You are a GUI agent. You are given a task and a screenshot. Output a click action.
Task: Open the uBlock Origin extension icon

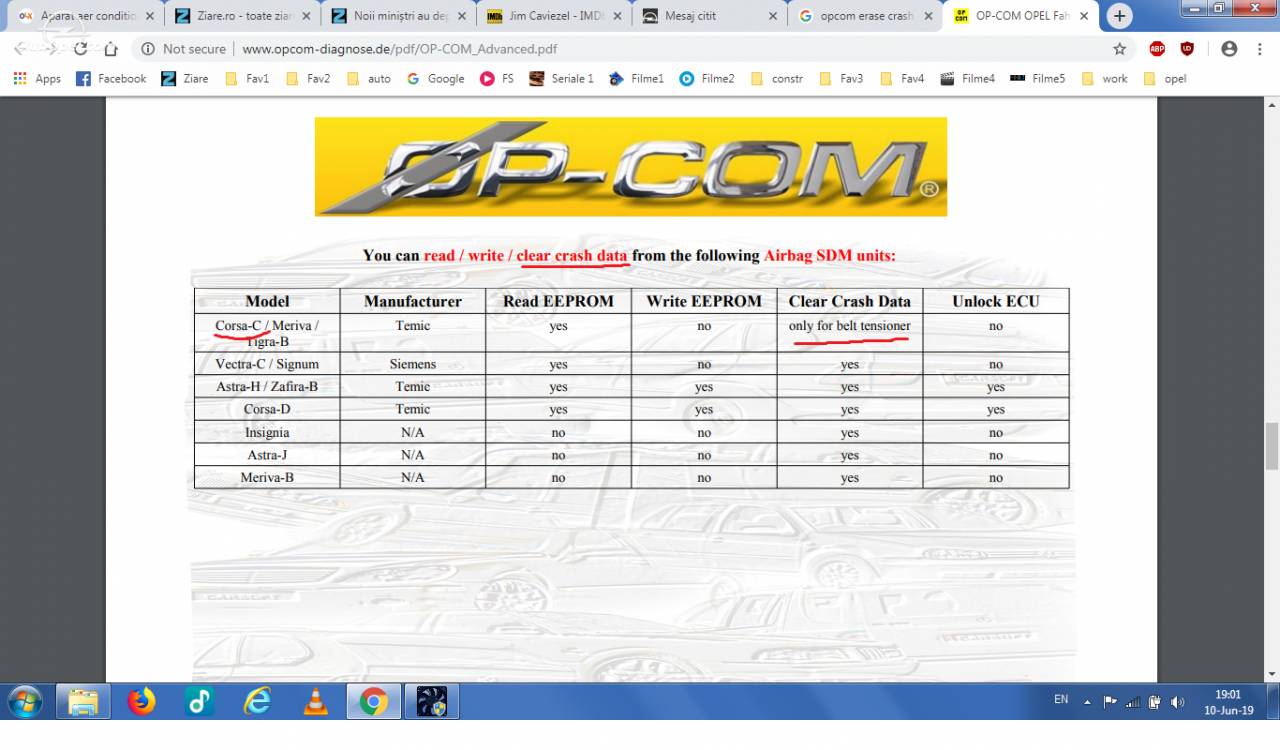tap(1187, 49)
